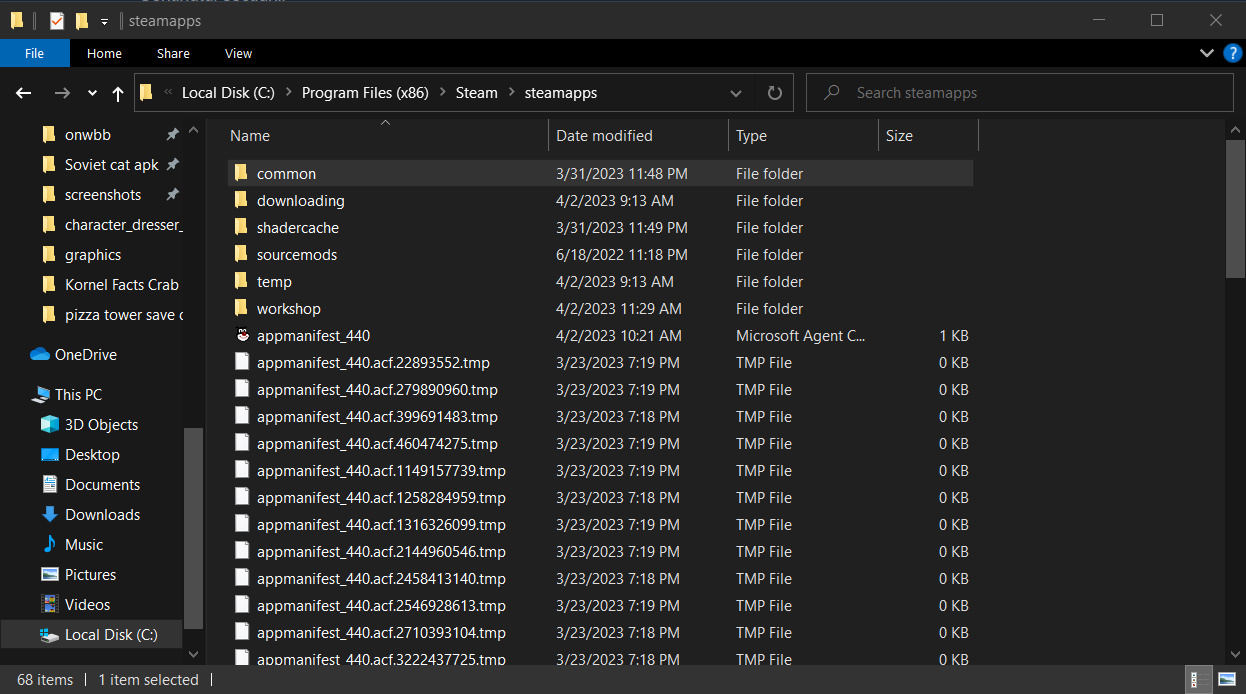This screenshot has height=694, width=1246.
Task: Go to Program Files (x86) in breadcrumb
Action: (365, 93)
